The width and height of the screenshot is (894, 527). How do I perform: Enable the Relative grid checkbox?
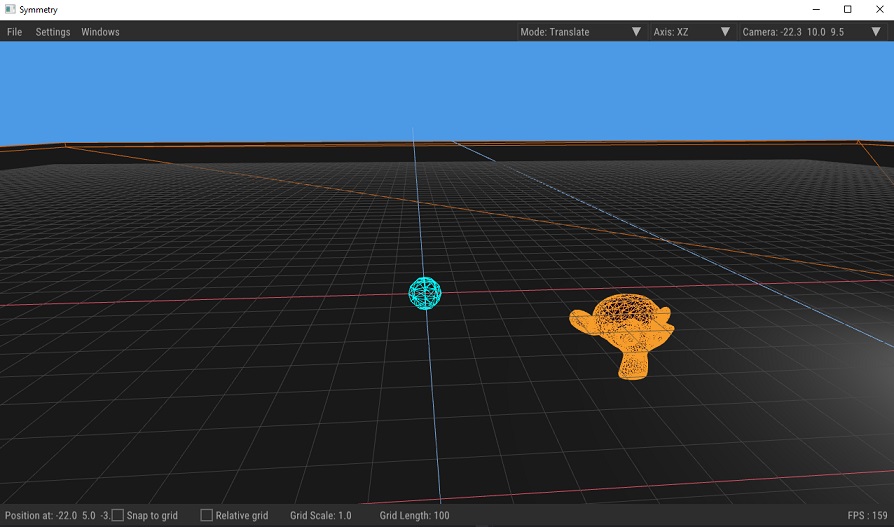point(207,515)
